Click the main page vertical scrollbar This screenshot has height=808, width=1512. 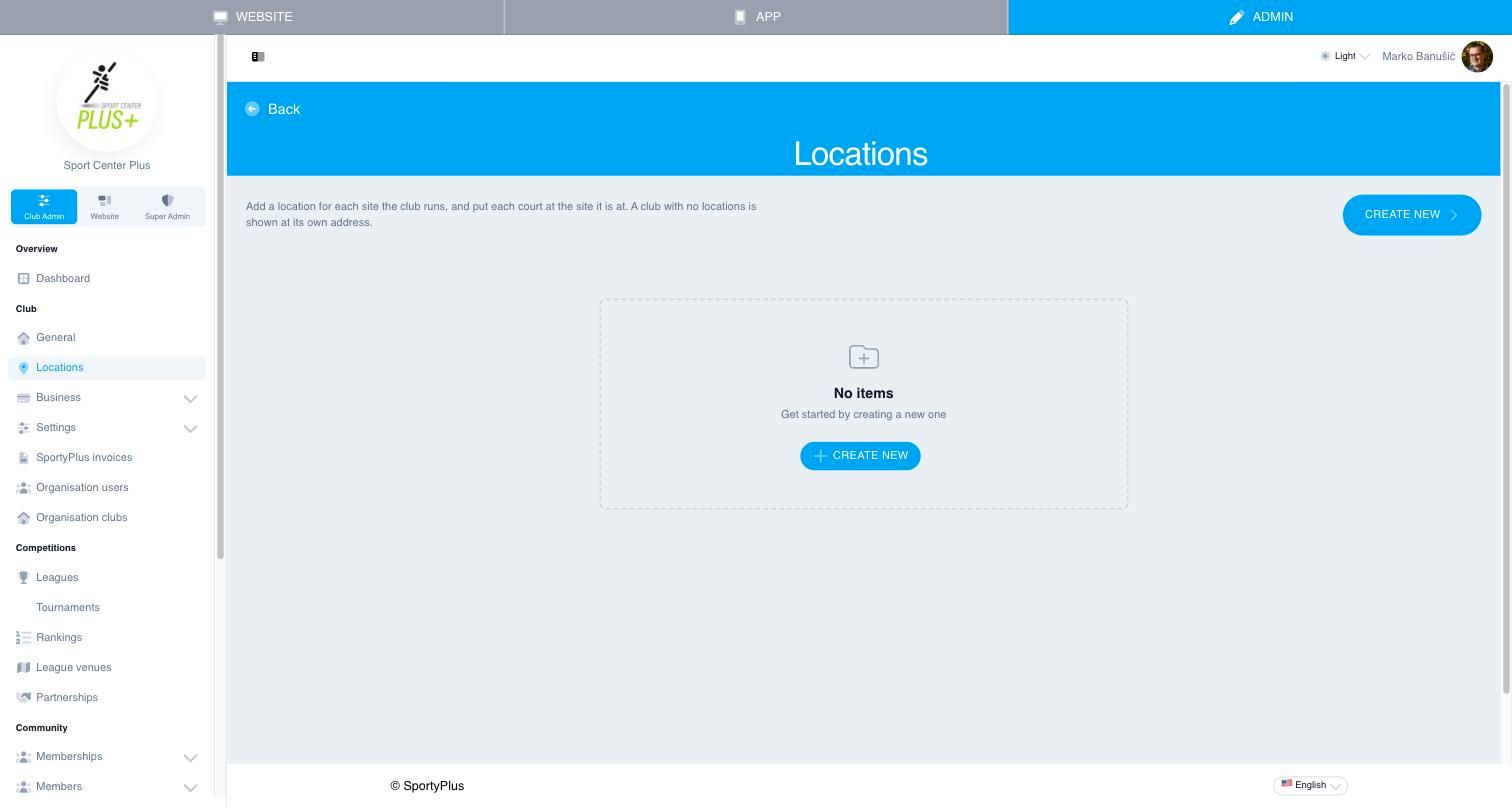1506,389
